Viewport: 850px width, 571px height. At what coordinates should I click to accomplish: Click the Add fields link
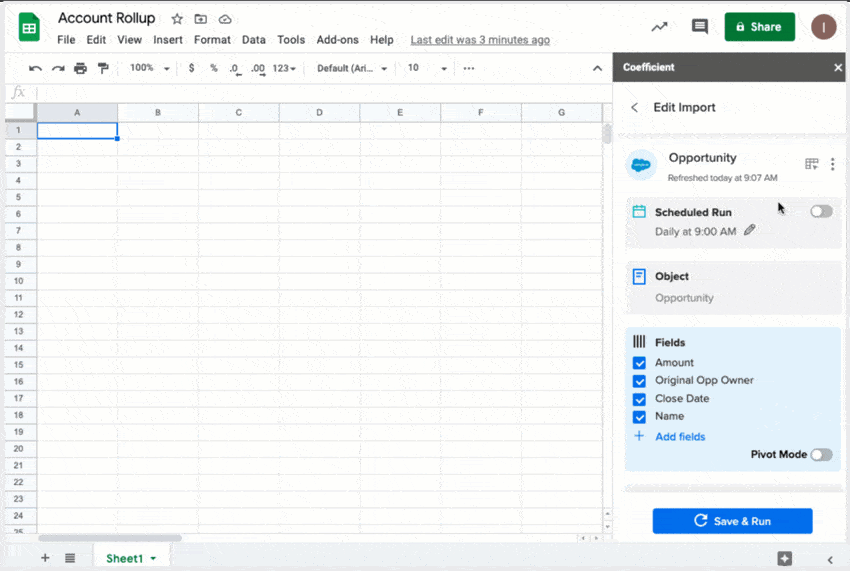[x=680, y=437]
